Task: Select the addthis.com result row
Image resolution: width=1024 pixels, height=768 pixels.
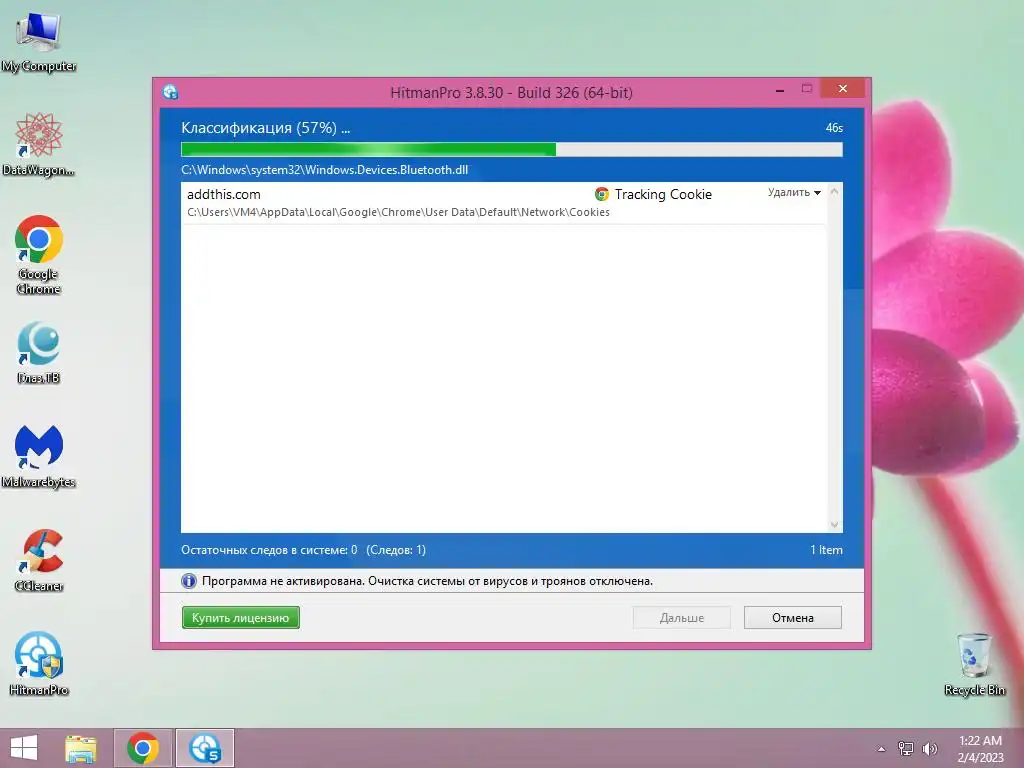Action: point(503,203)
